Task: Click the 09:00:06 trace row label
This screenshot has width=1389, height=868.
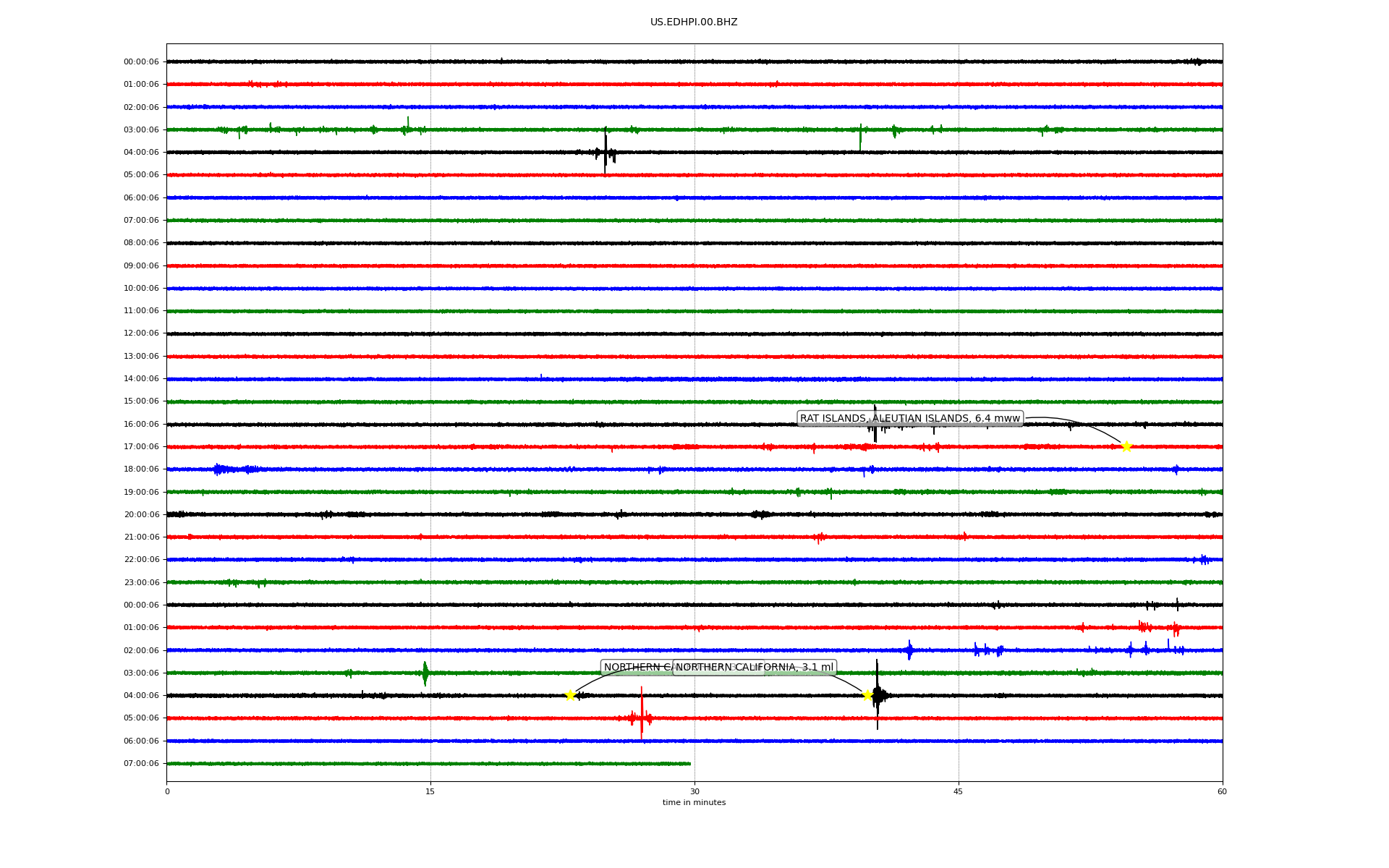Action: [x=141, y=265]
